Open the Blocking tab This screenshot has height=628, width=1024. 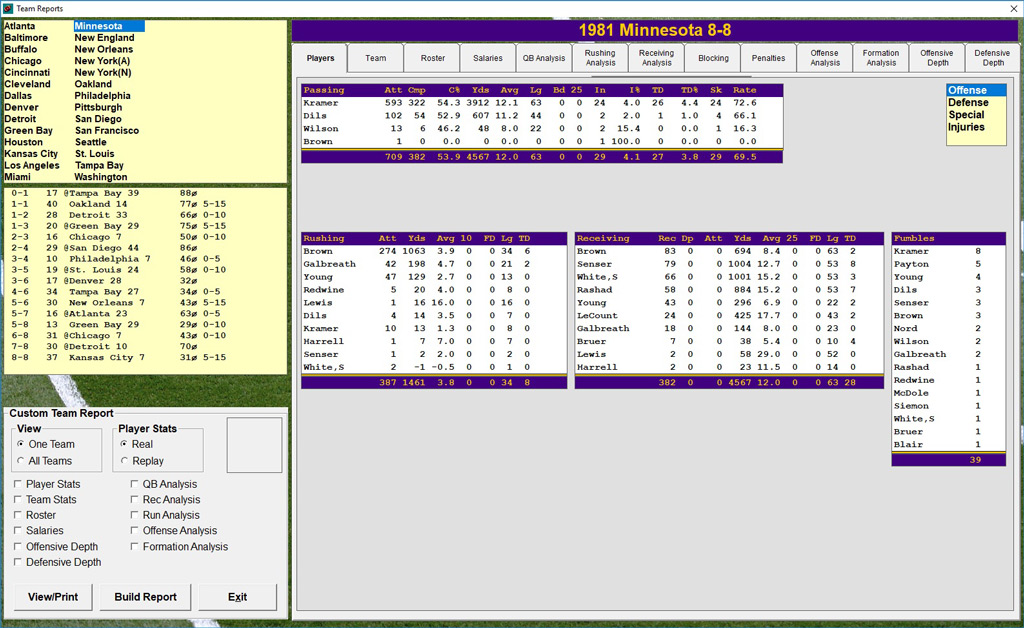point(713,58)
